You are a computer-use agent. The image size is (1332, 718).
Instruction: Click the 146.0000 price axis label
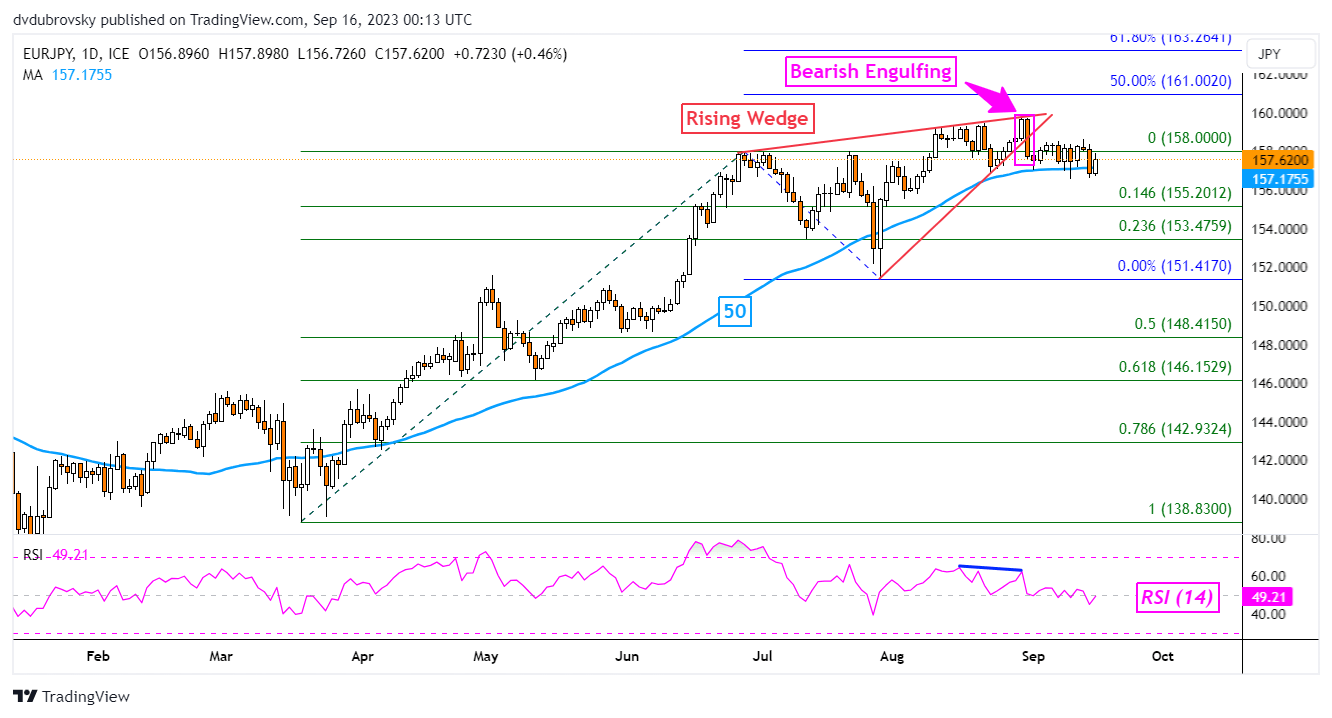coord(1281,383)
